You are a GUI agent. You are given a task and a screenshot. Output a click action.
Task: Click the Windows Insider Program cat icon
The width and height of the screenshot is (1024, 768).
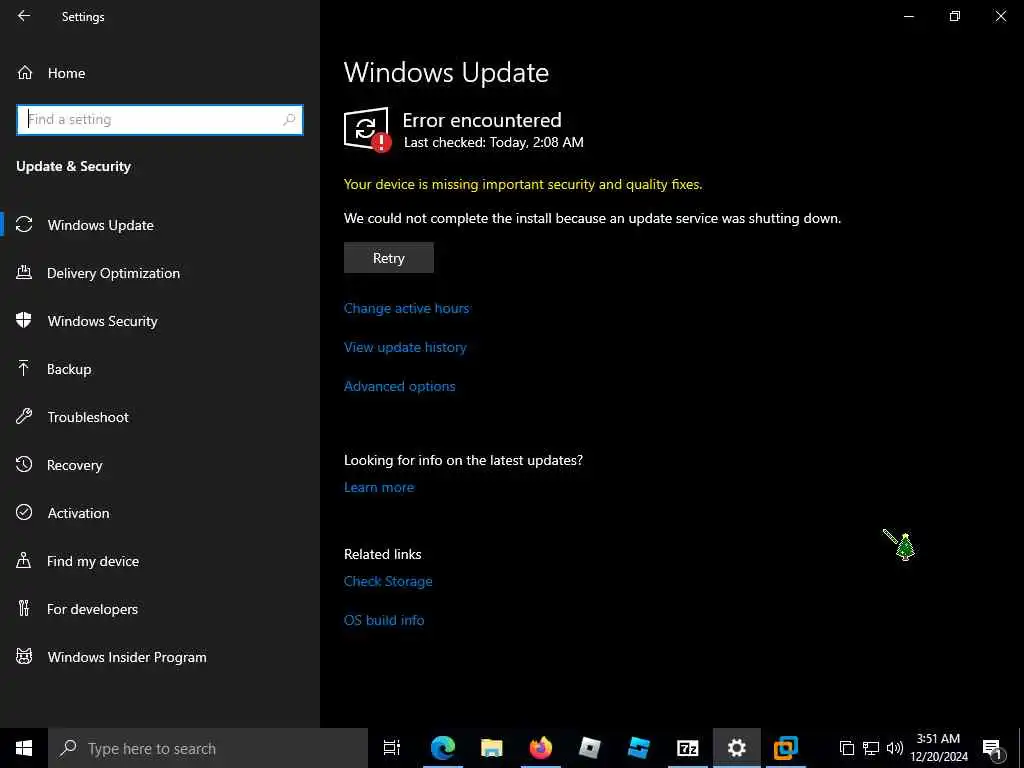[24, 656]
